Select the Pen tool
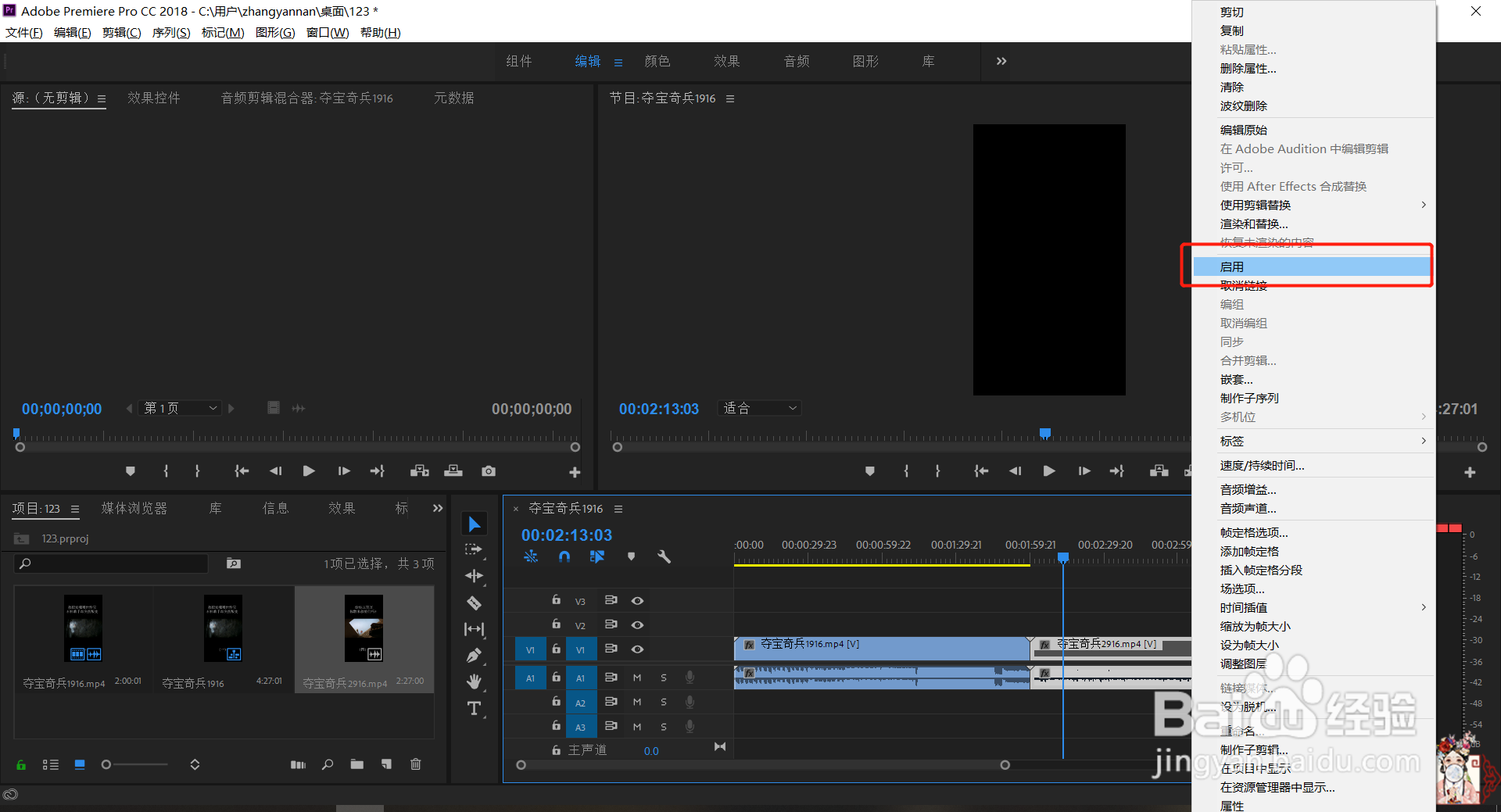Image resolution: width=1501 pixels, height=812 pixels. pyautogui.click(x=474, y=656)
